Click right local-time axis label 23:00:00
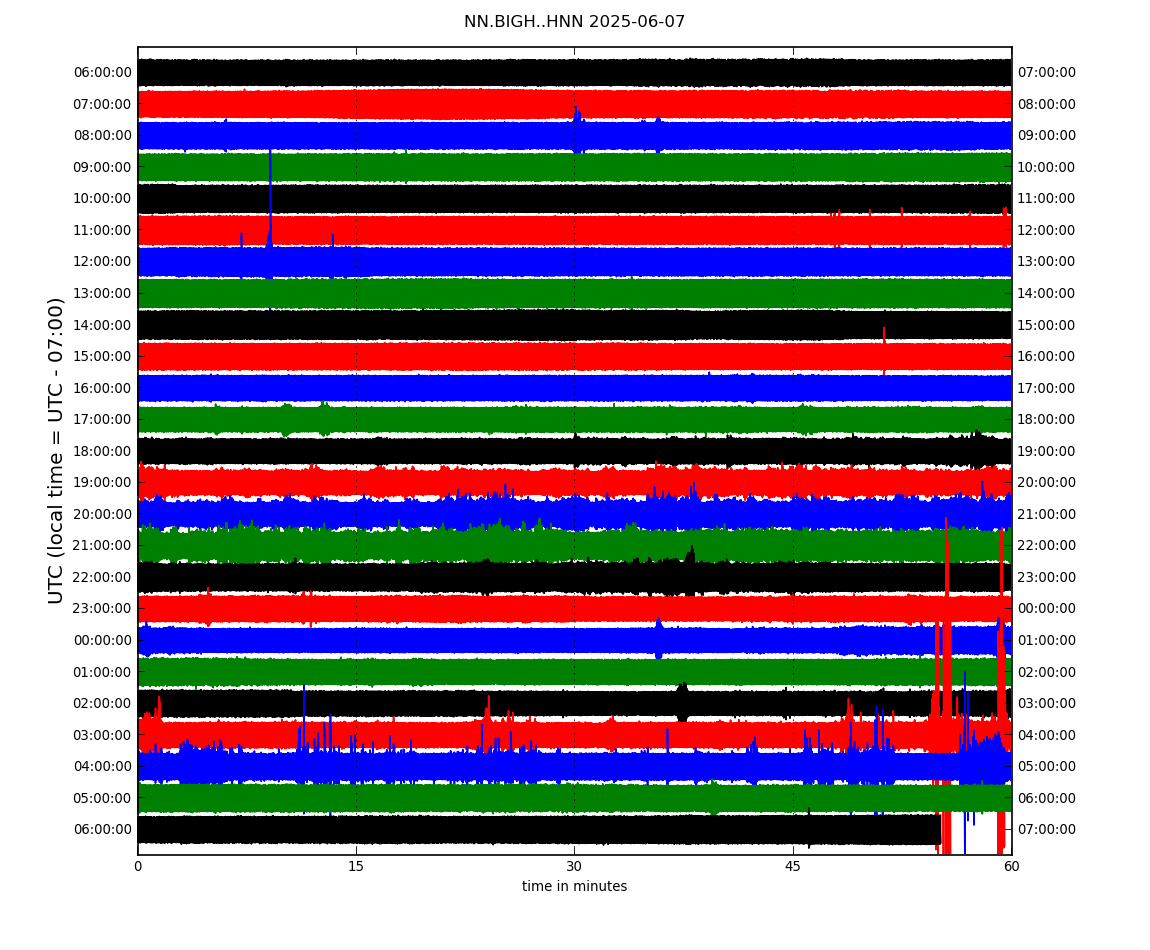Screen dimensions: 1150x950 pos(1047,577)
